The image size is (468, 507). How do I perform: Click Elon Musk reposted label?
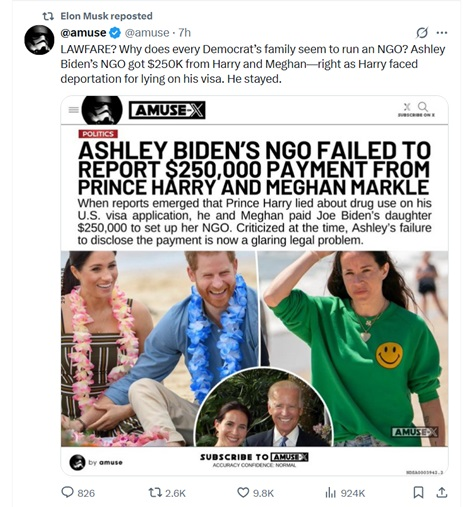[106, 16]
